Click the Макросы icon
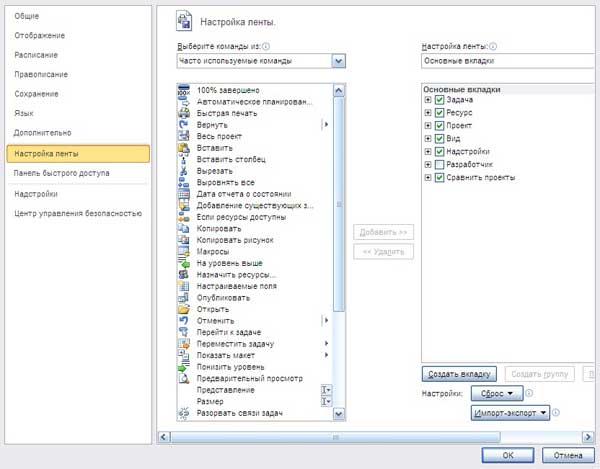600x469 pixels. pos(184,251)
